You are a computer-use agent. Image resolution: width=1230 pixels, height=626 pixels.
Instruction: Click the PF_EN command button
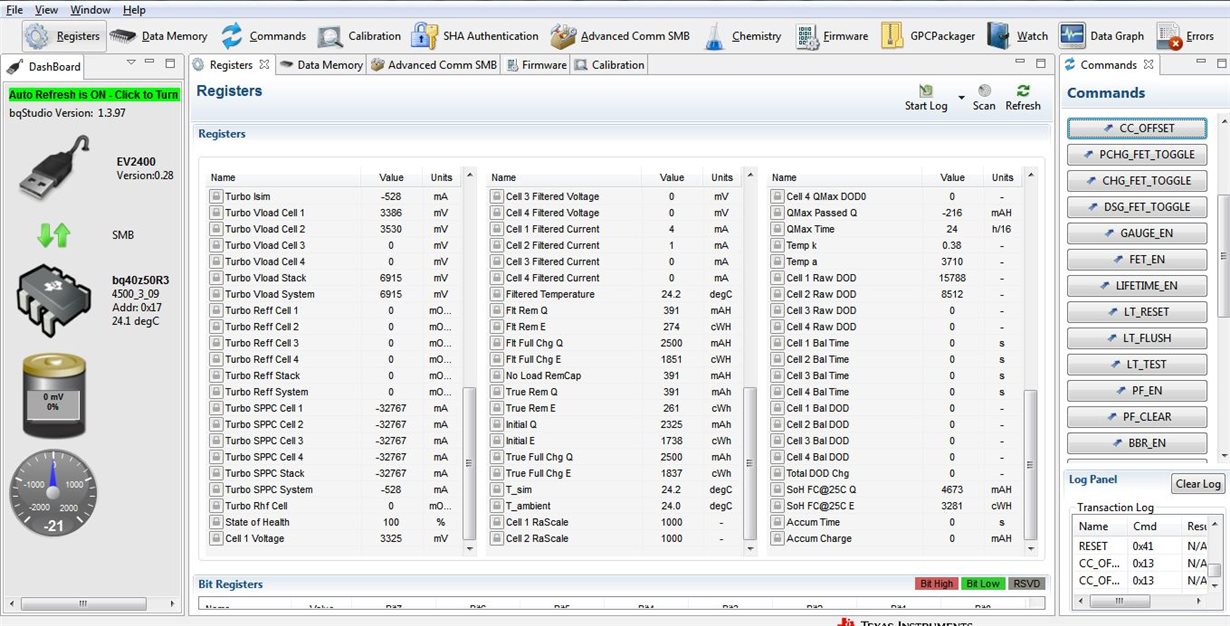tap(1137, 391)
